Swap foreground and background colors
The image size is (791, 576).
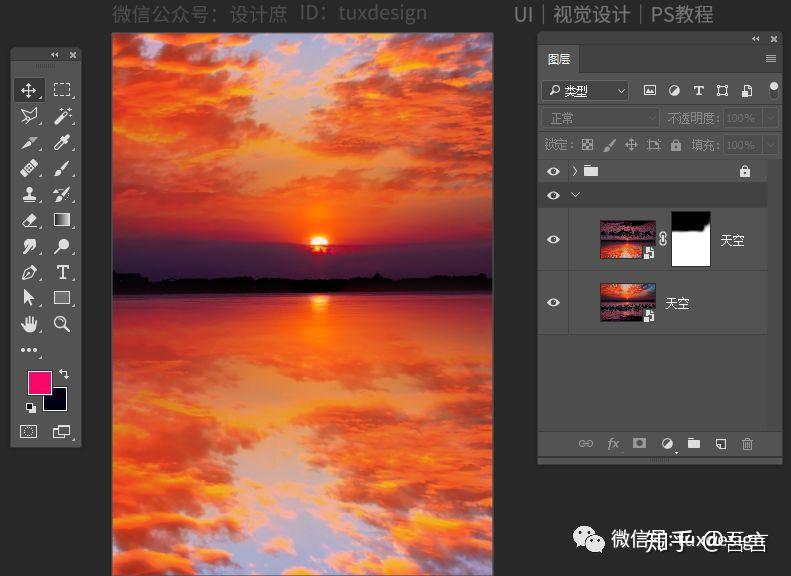coord(64,374)
